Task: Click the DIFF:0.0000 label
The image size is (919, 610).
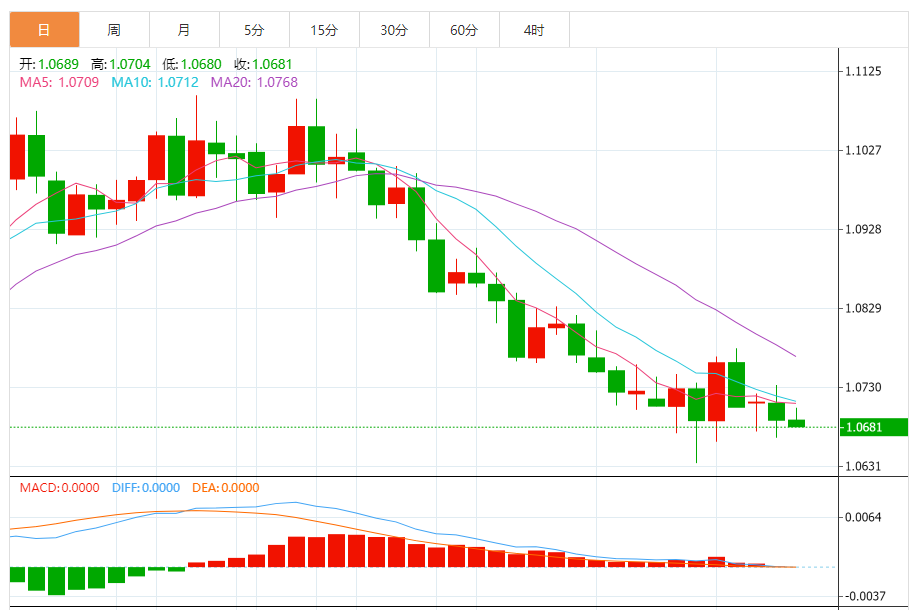Action: click(x=145, y=488)
